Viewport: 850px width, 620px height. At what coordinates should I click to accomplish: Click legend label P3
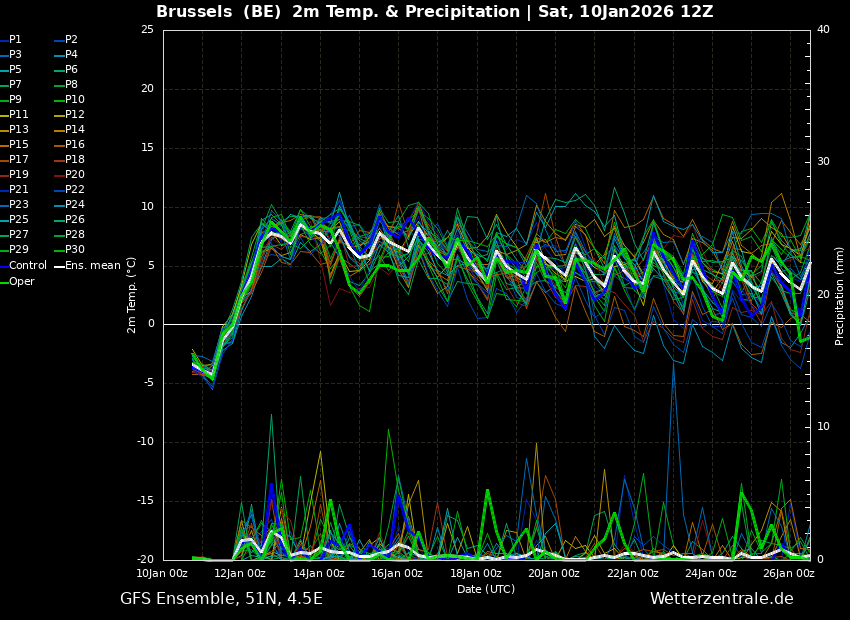click(x=15, y=55)
